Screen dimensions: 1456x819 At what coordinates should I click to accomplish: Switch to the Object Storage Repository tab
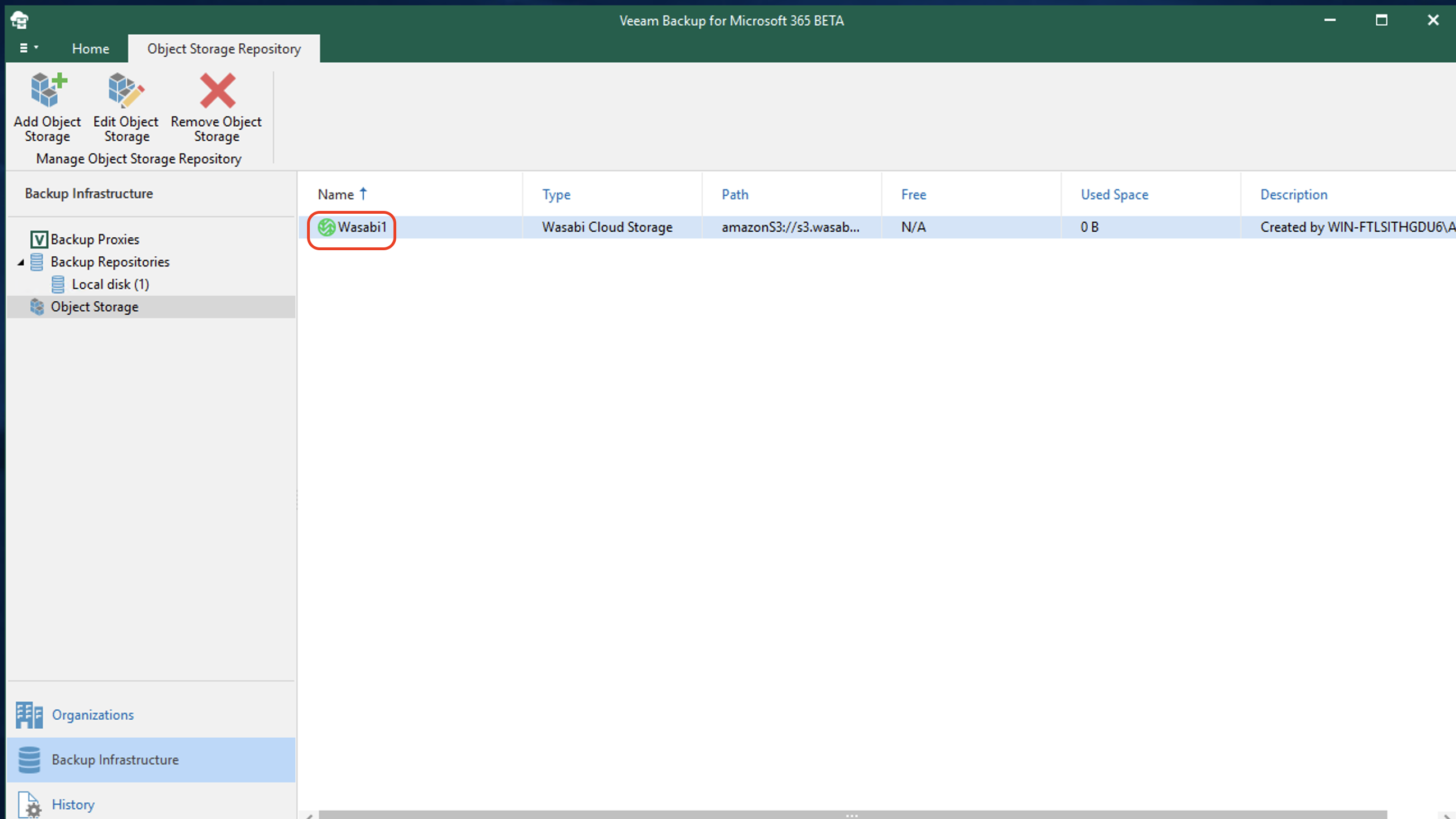(223, 48)
